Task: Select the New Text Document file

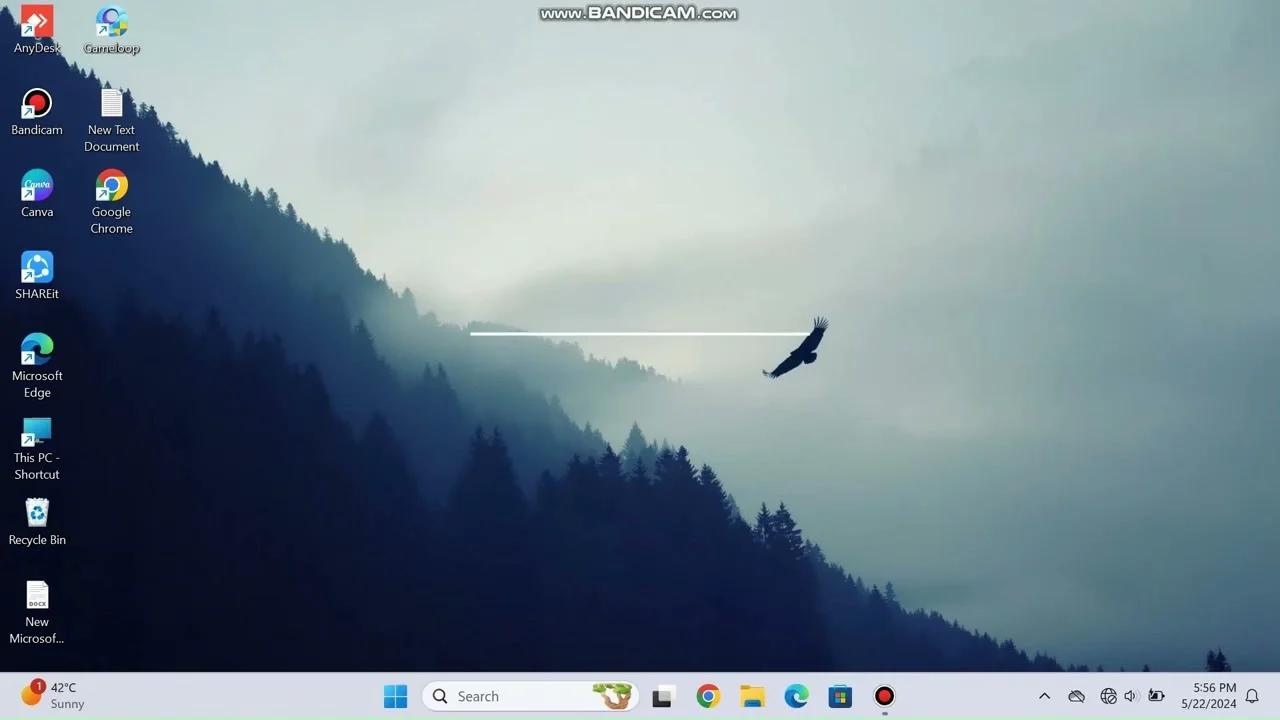Action: pyautogui.click(x=111, y=104)
